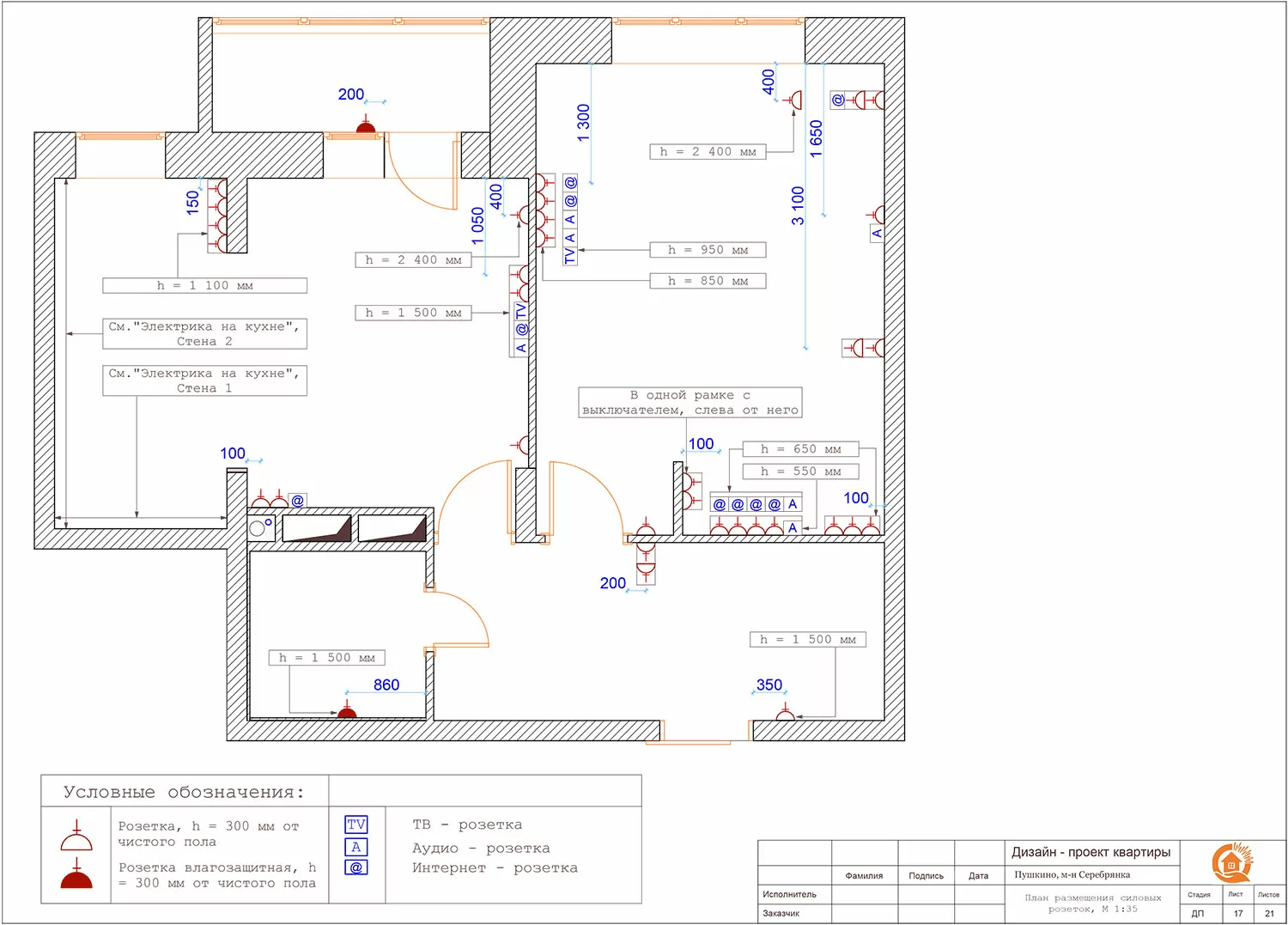Click the 'Интернет - розетка' legend text

[495, 867]
